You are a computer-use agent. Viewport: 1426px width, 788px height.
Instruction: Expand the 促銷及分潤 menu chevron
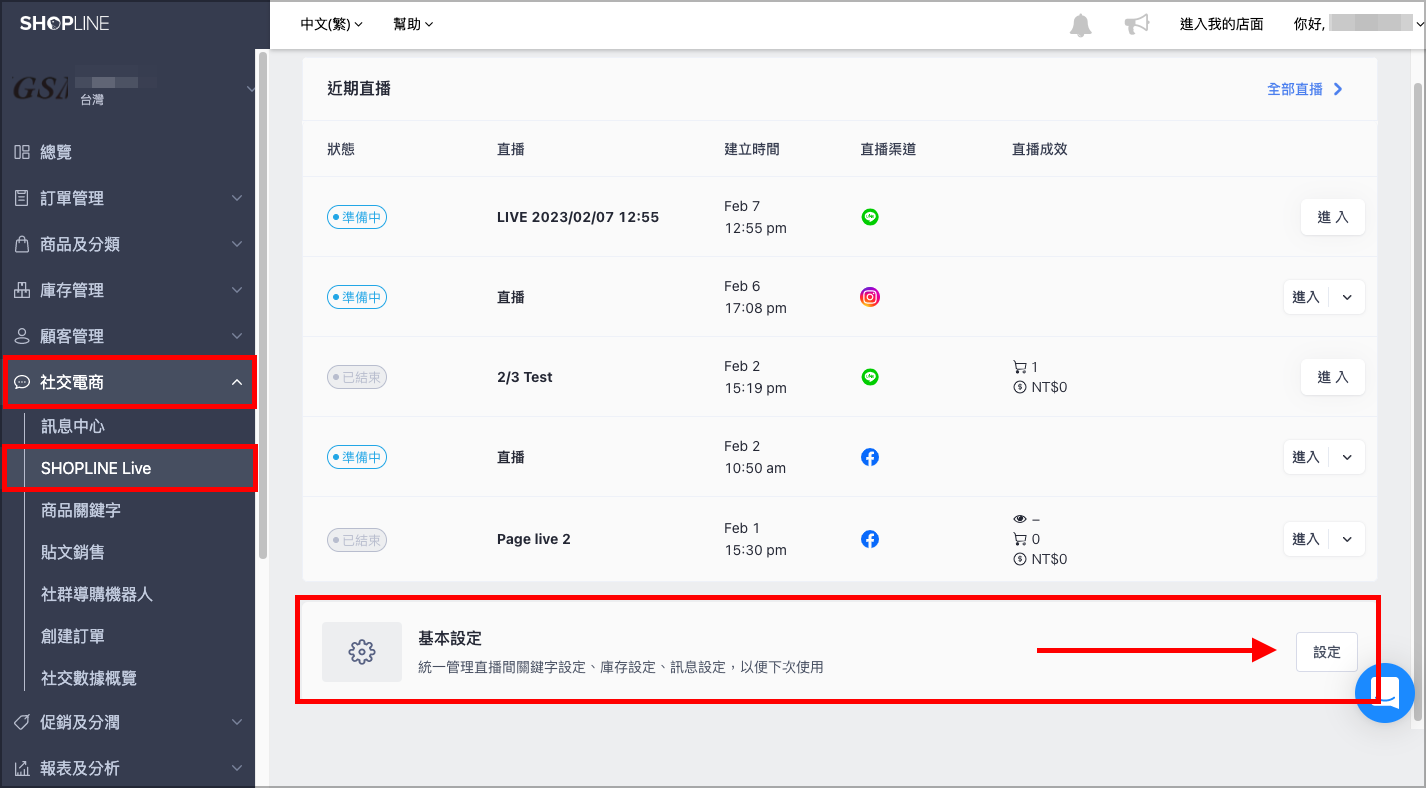[x=237, y=722]
